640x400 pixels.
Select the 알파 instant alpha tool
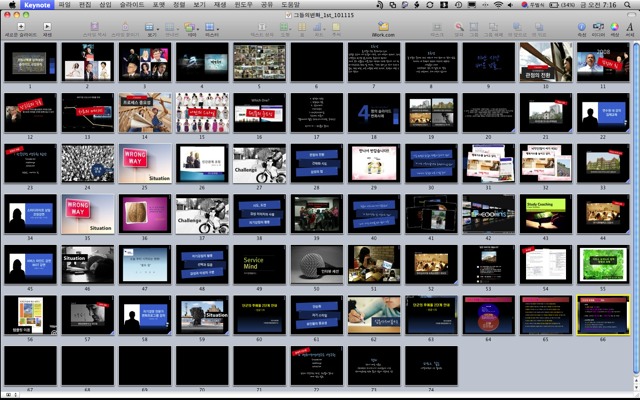(x=459, y=27)
